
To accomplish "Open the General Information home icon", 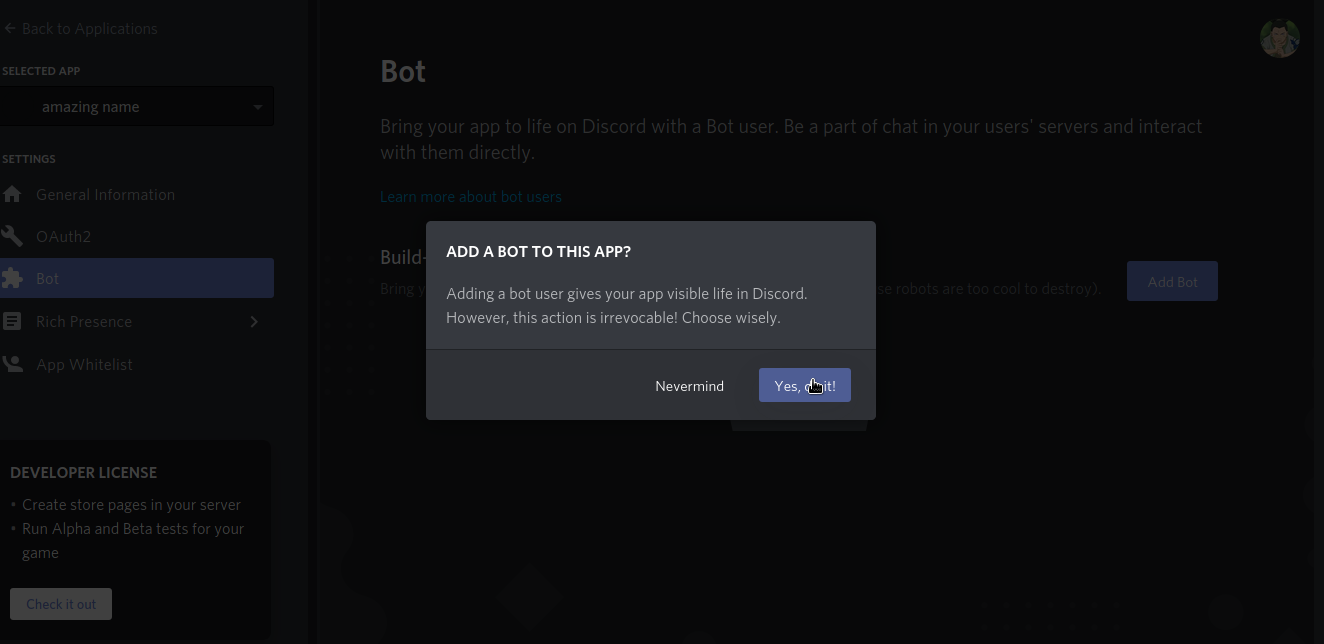I will 12,195.
